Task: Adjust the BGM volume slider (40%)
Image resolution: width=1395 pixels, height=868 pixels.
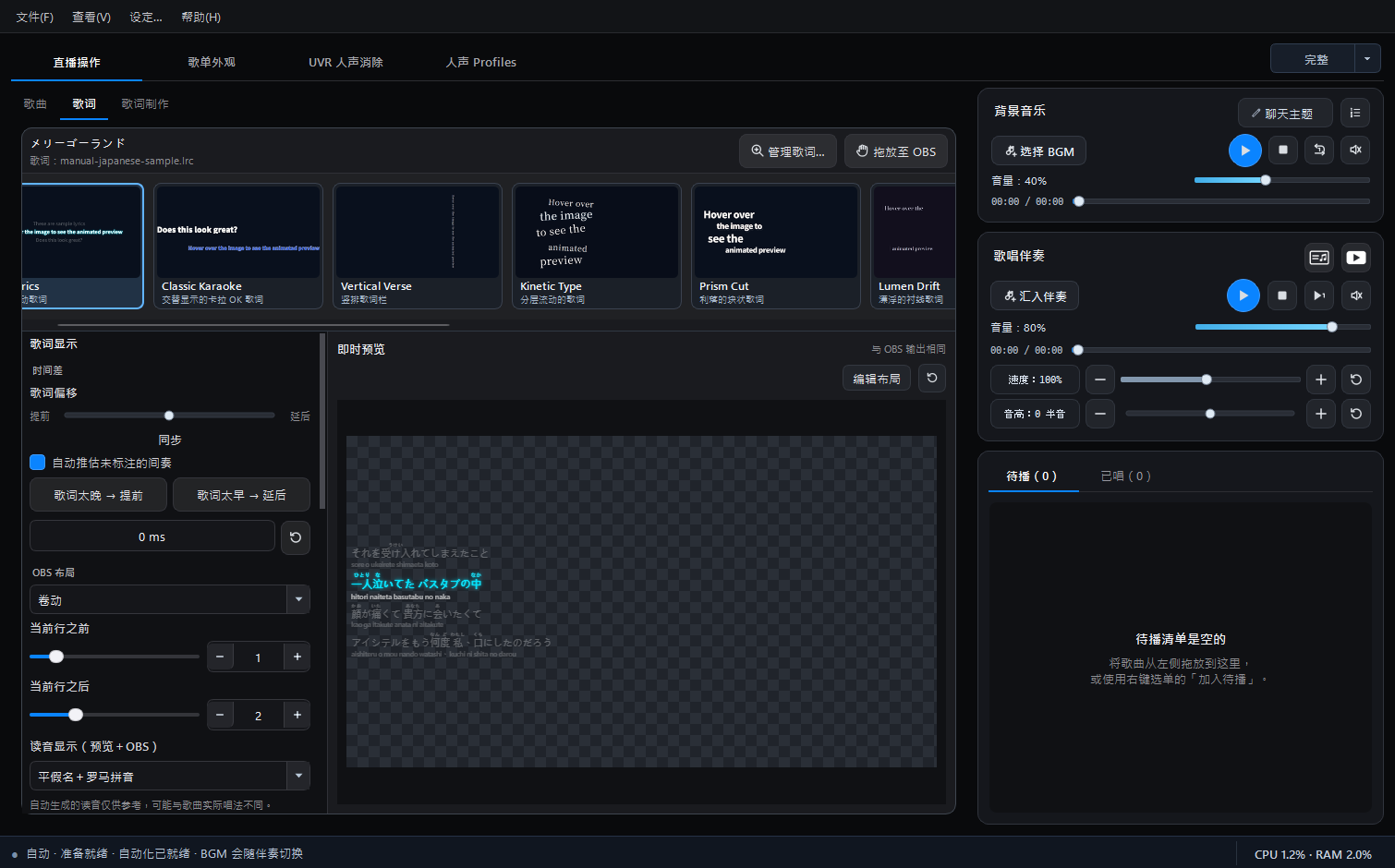Action: 1281,180
